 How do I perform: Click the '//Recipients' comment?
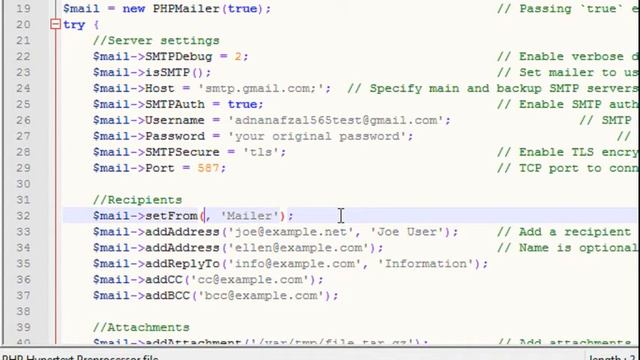tap(138, 200)
